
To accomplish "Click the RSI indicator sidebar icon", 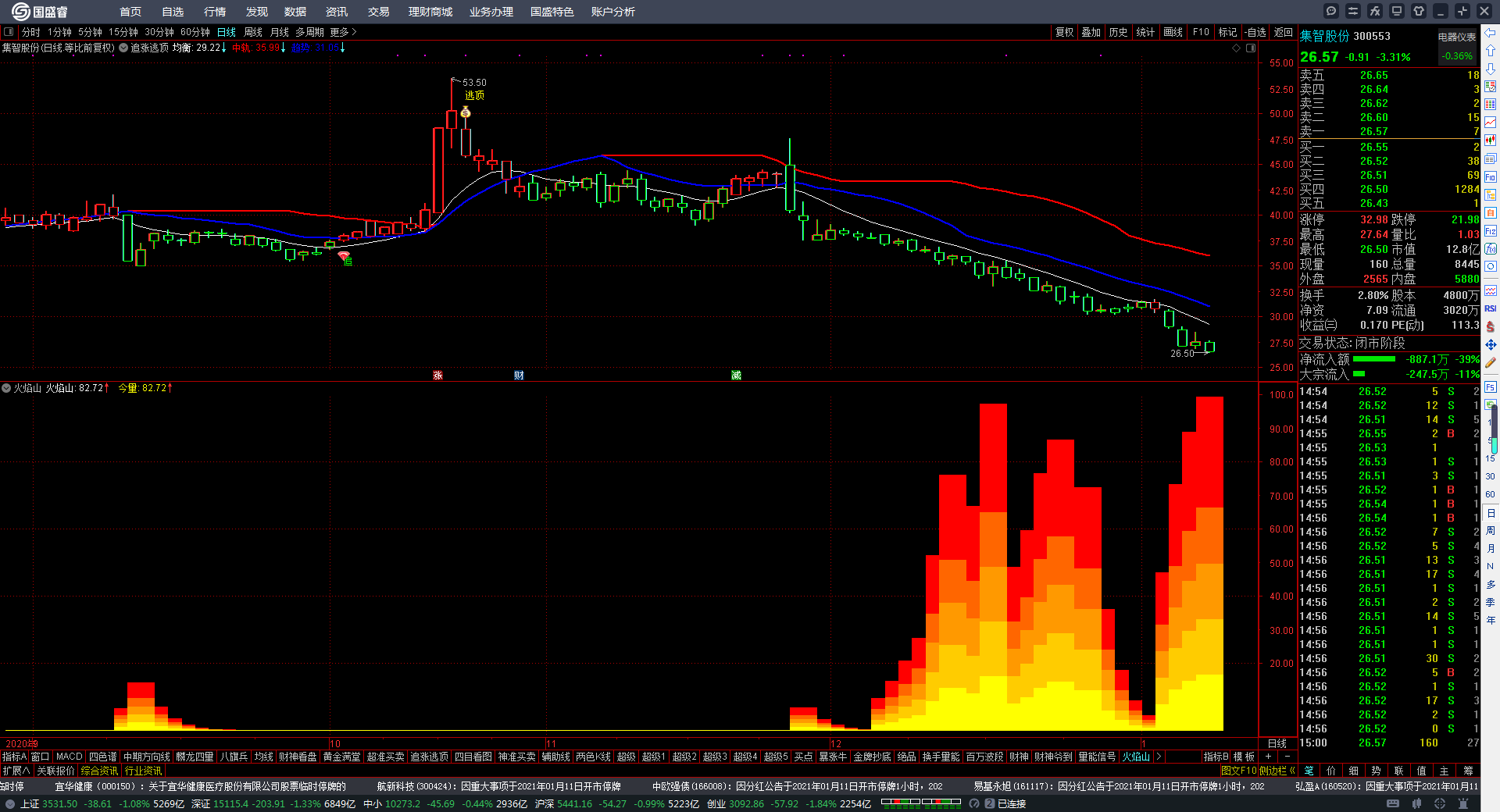I will tap(1491, 308).
